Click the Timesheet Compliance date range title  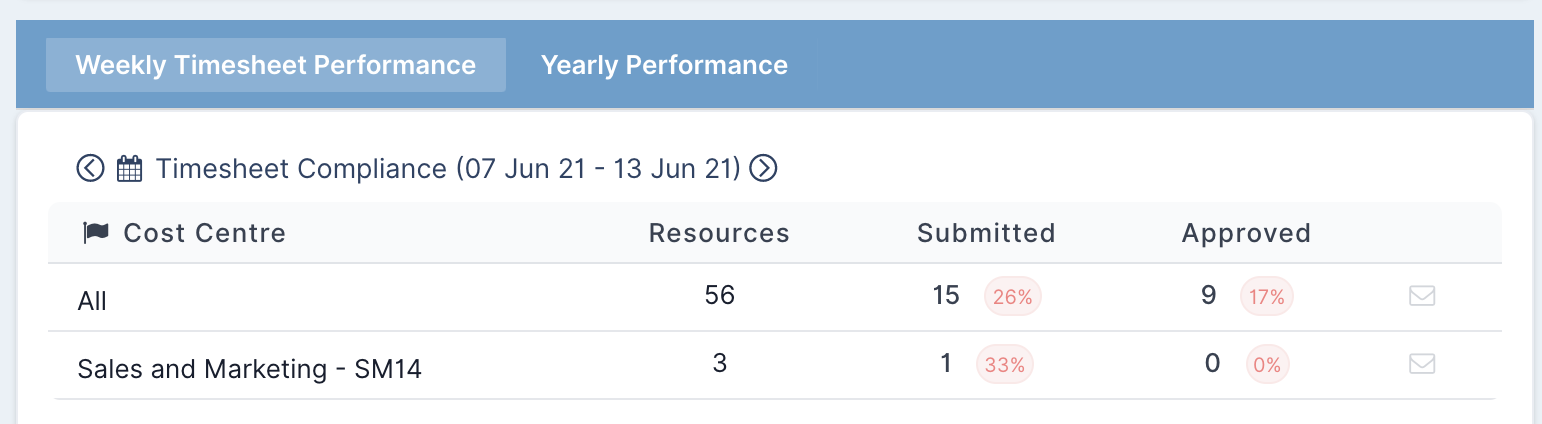(x=448, y=168)
